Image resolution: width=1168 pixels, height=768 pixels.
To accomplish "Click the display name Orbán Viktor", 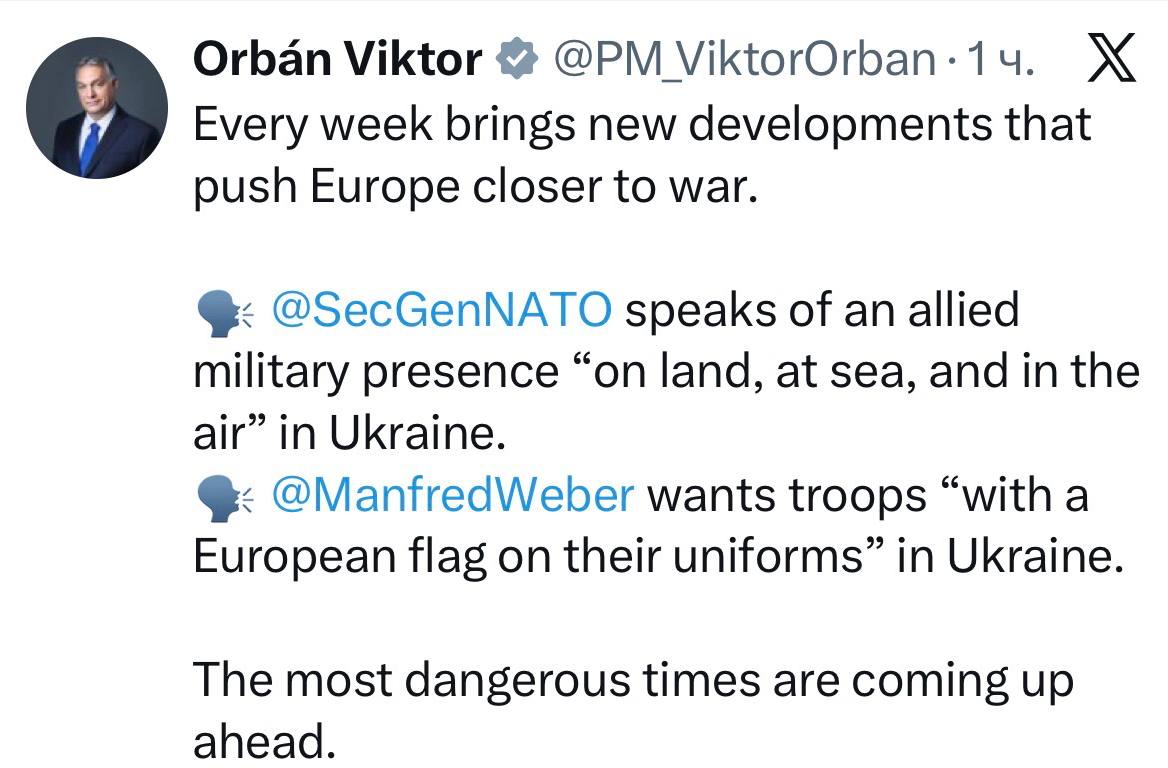I will [x=337, y=63].
